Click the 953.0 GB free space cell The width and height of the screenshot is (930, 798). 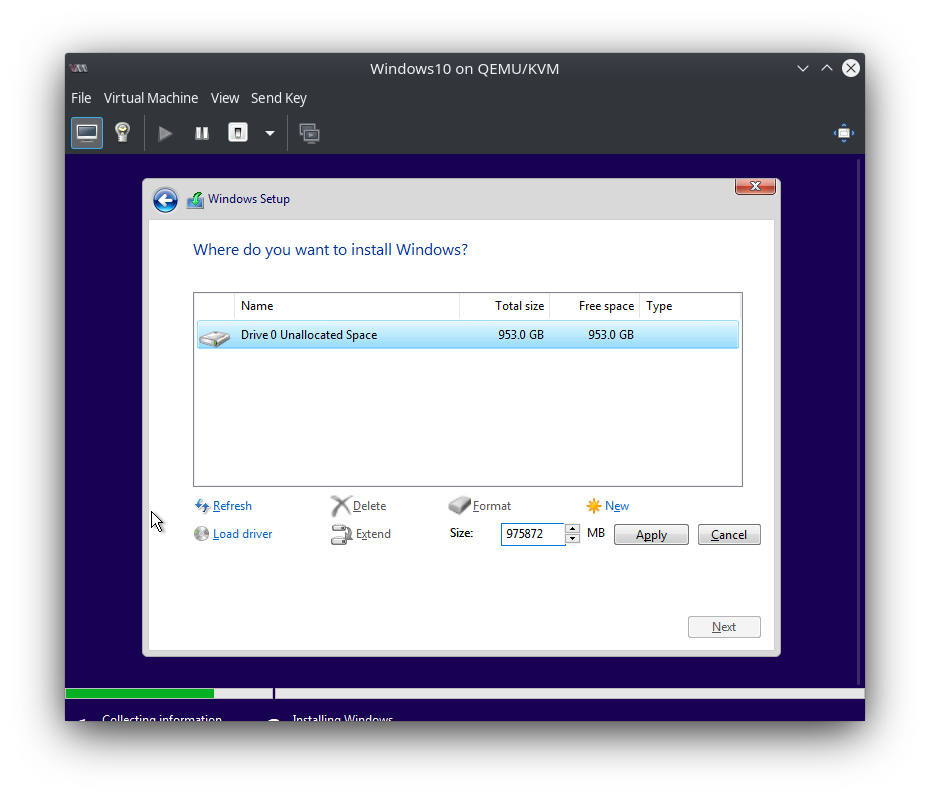[x=611, y=335]
